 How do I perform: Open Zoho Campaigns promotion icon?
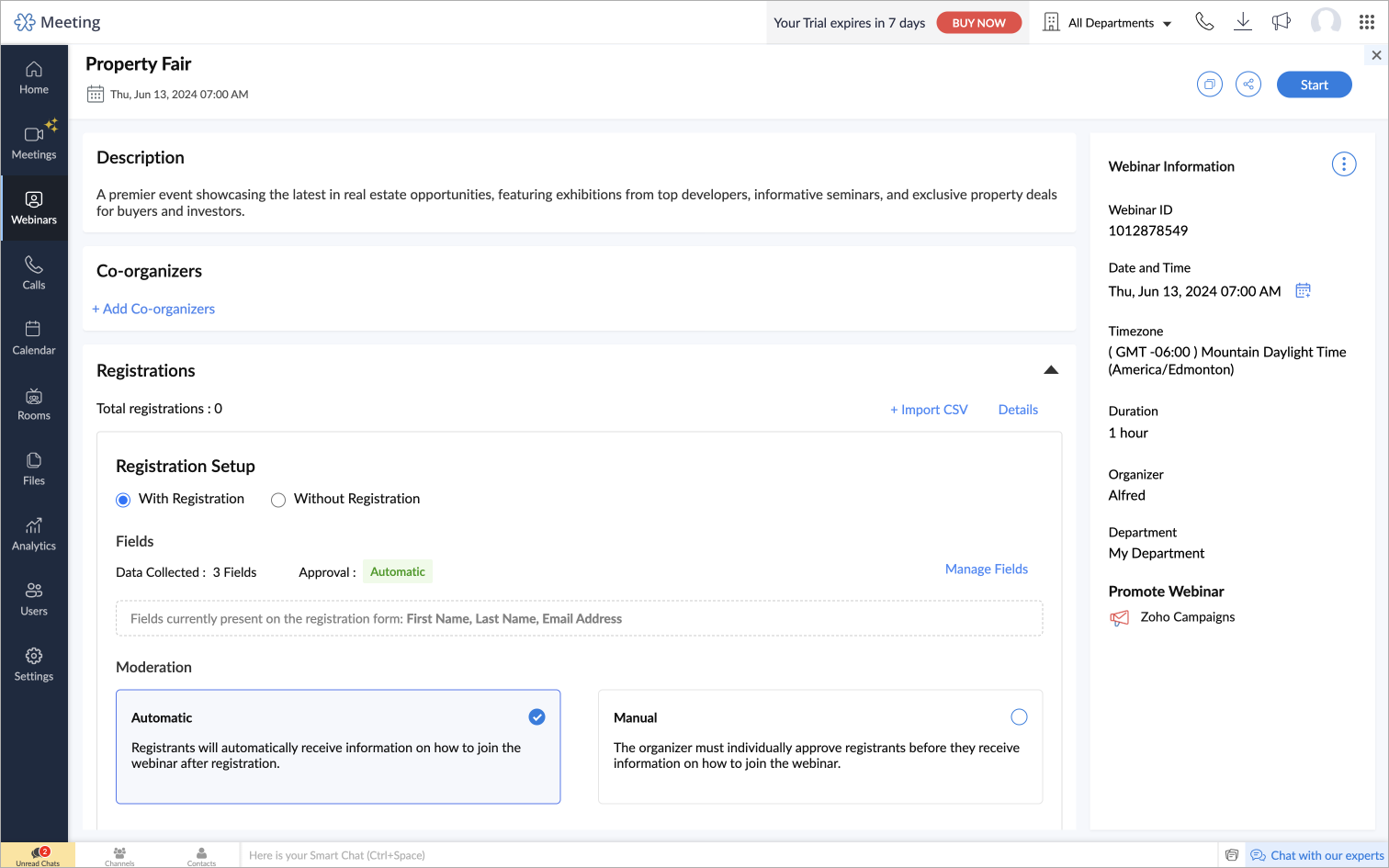[1119, 618]
